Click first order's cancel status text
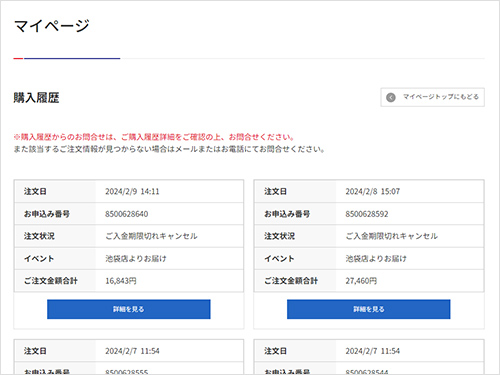The height and width of the screenshot is (375, 500). click(x=151, y=236)
